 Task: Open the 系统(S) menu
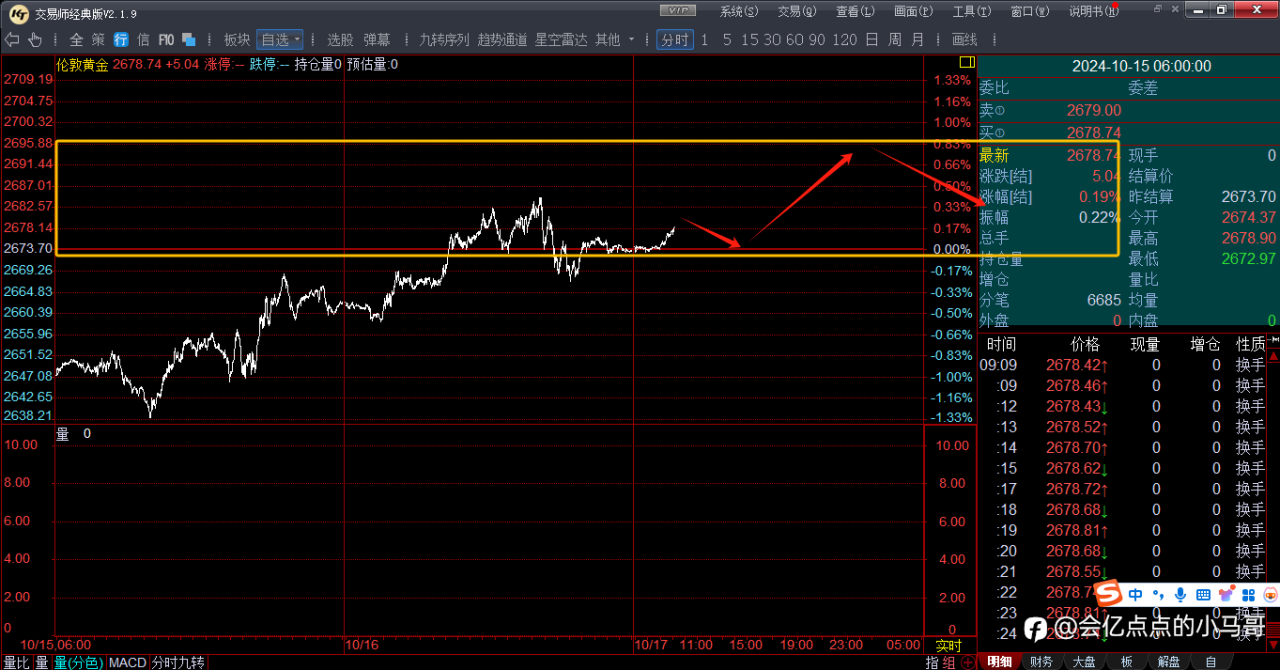tap(739, 11)
